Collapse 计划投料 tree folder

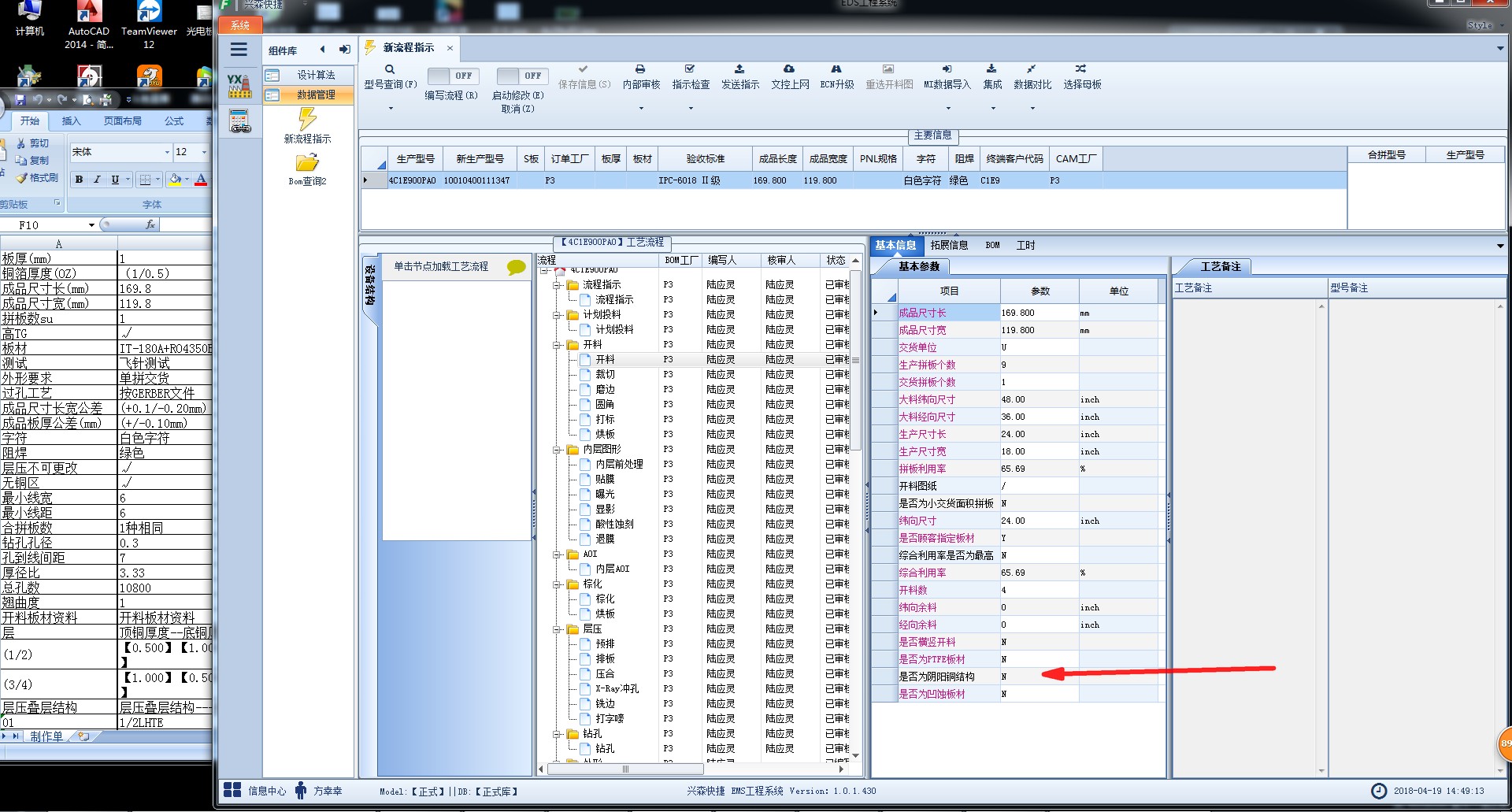[557, 315]
